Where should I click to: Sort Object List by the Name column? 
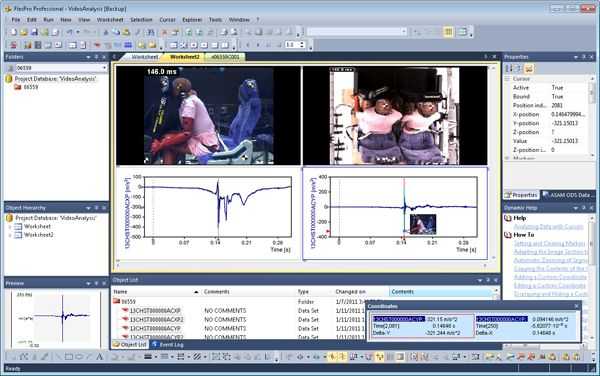point(155,292)
